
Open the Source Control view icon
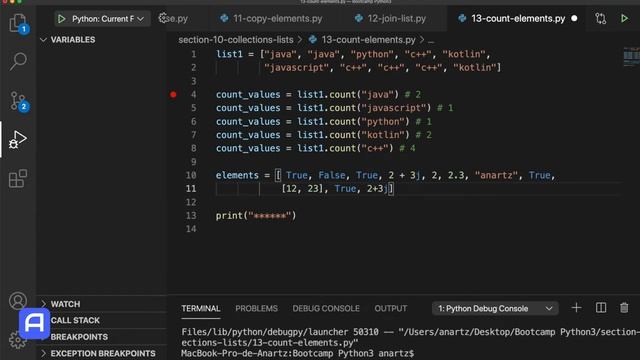[x=18, y=100]
